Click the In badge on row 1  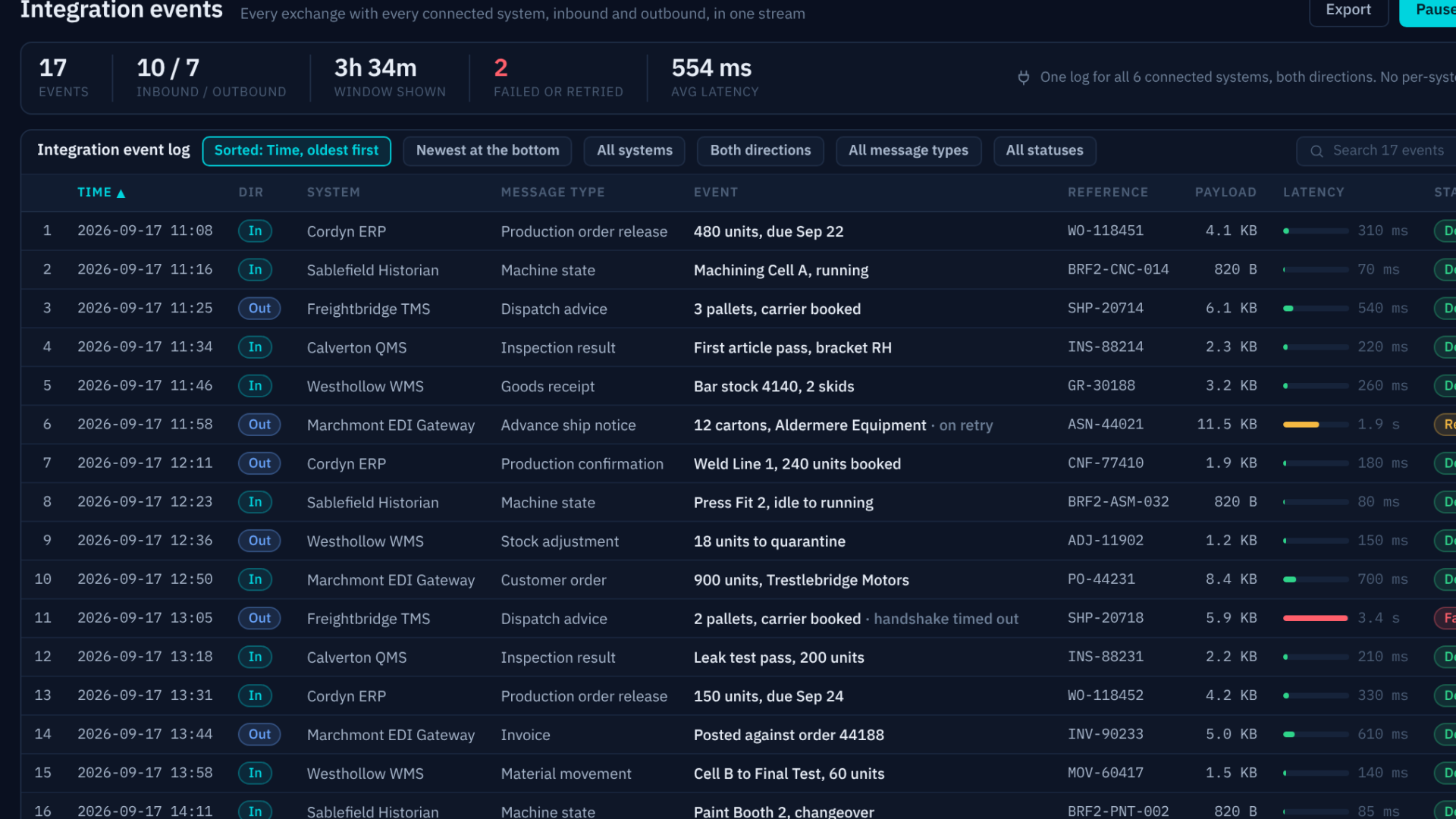click(x=256, y=231)
